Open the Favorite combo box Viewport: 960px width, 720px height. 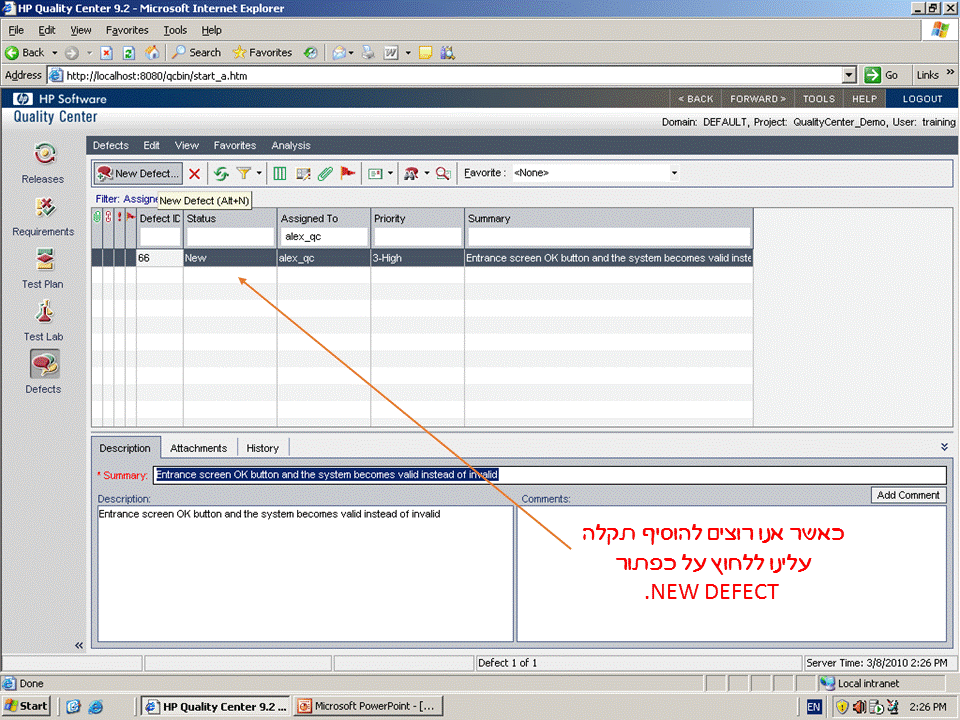click(x=596, y=173)
